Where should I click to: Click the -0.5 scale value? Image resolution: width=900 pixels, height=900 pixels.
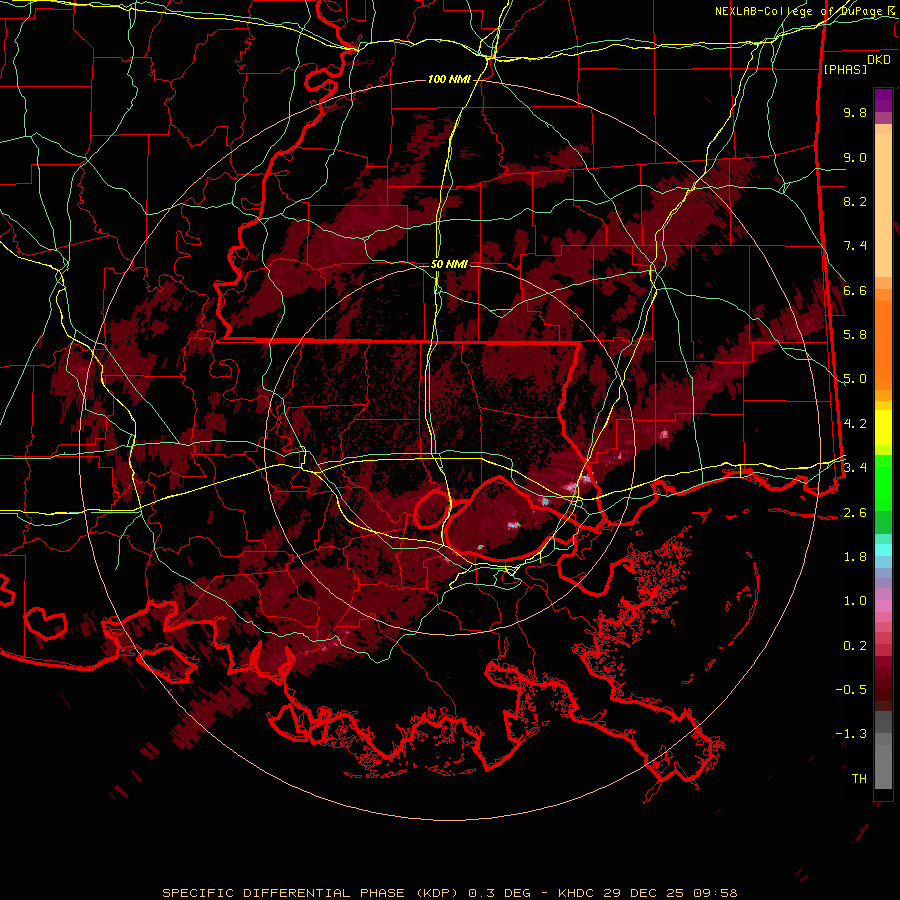click(x=851, y=690)
